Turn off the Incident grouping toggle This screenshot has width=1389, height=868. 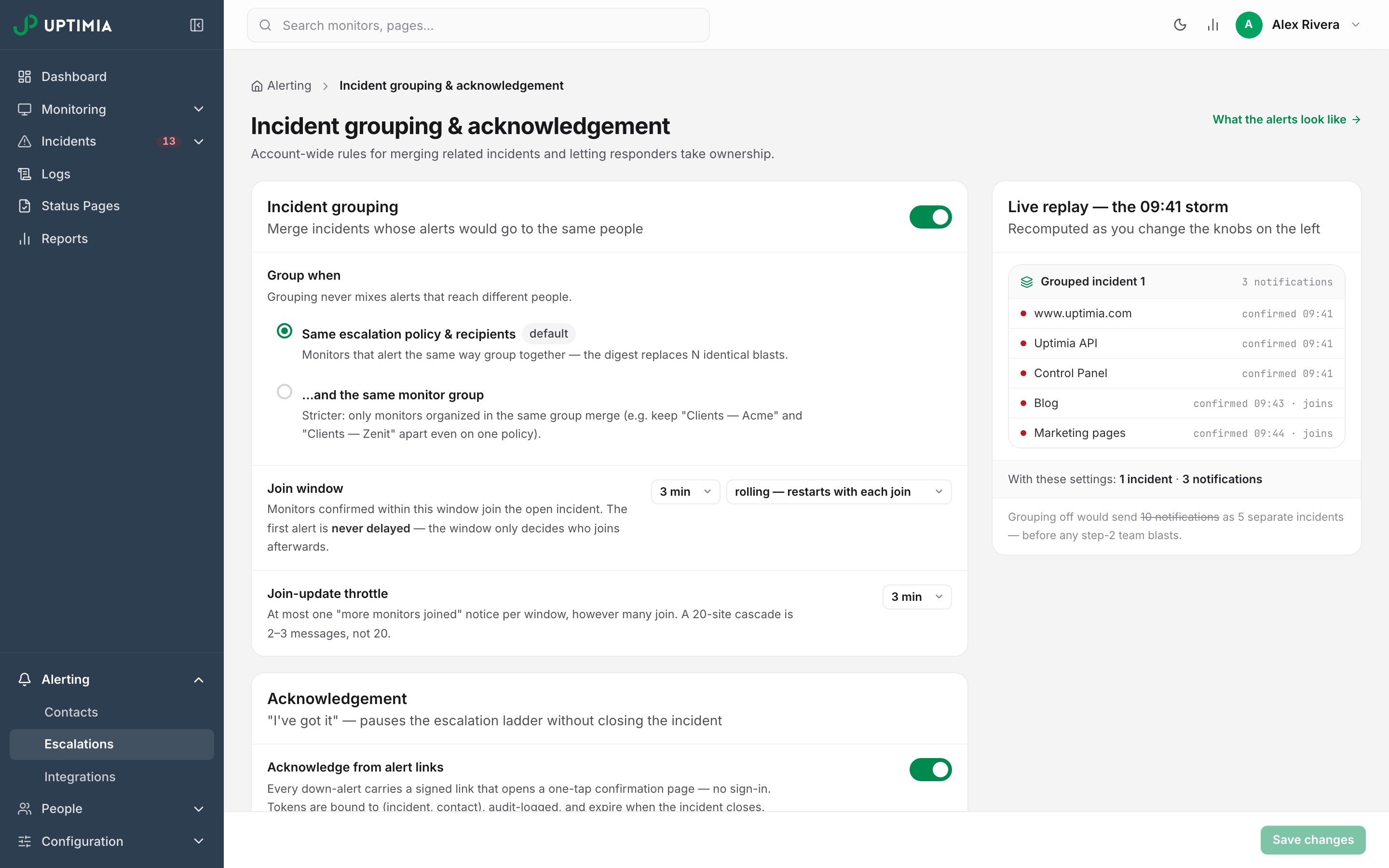pos(930,217)
